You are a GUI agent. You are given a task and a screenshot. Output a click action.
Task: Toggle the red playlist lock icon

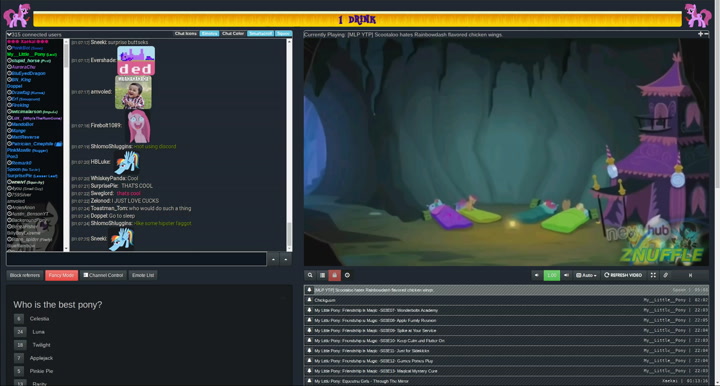coord(335,275)
